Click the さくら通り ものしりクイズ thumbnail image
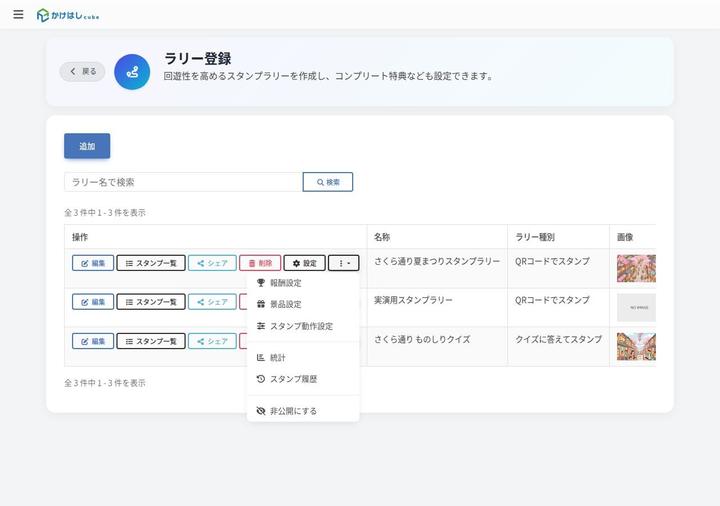720x506 pixels. coord(636,347)
